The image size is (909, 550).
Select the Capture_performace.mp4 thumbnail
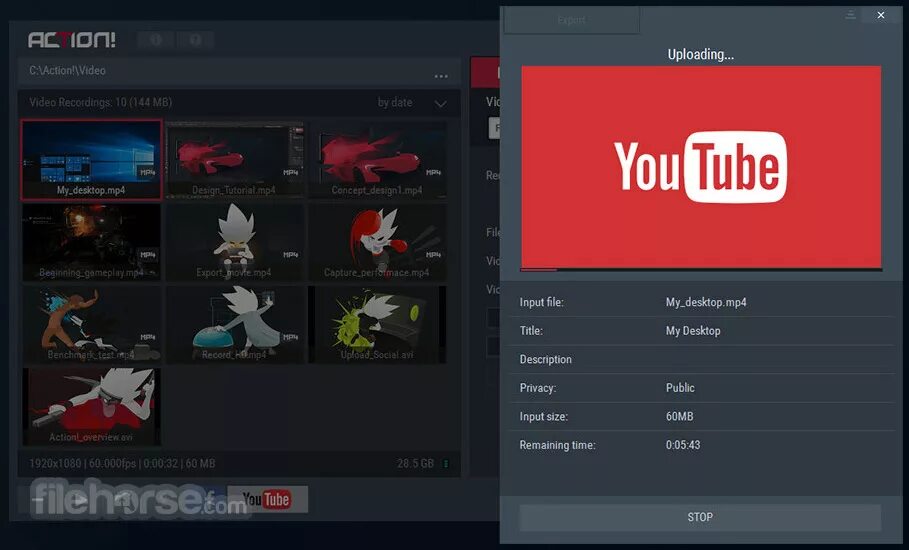pos(377,242)
